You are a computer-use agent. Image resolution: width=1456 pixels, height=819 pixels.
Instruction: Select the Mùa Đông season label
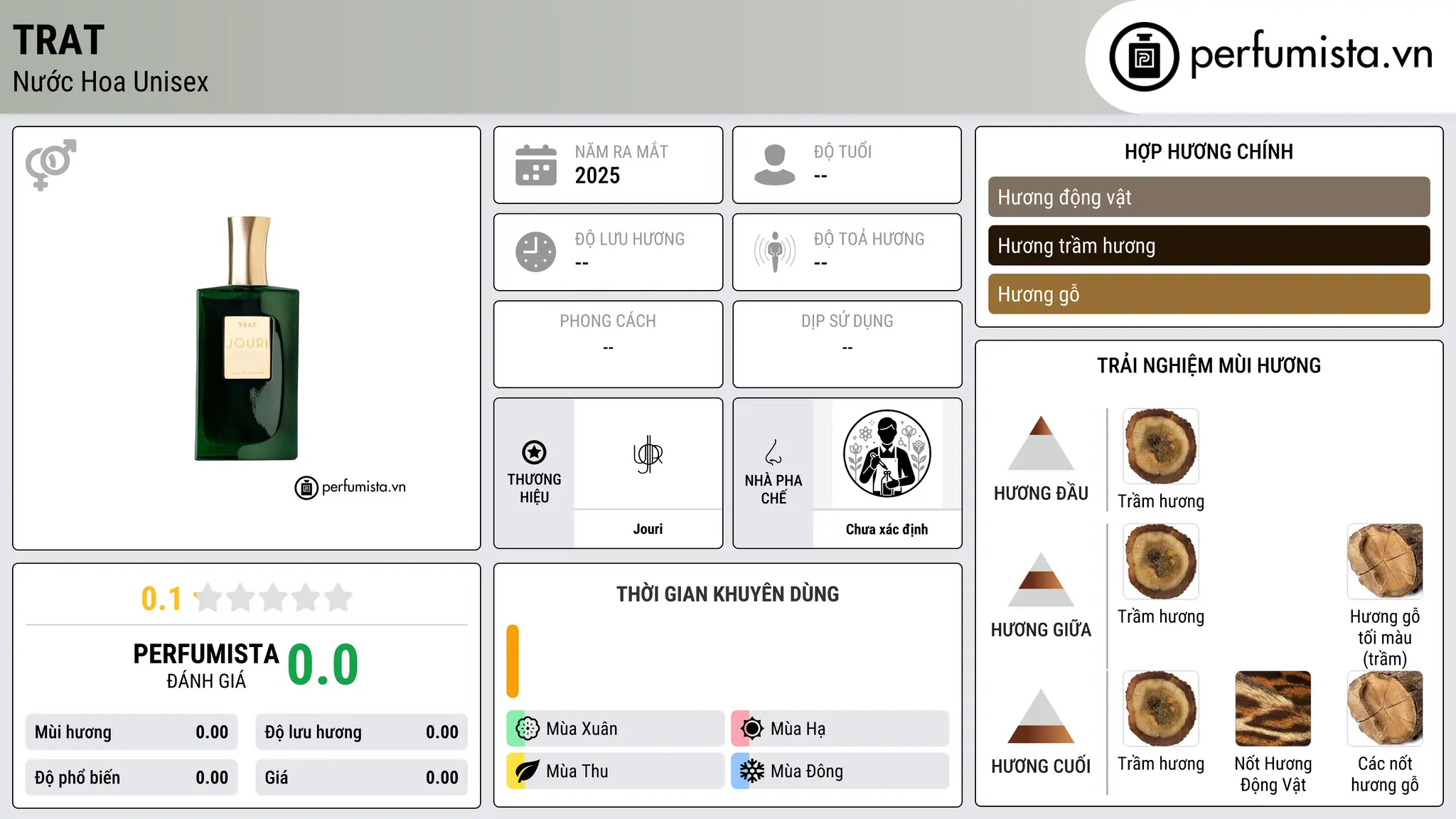coord(807,771)
